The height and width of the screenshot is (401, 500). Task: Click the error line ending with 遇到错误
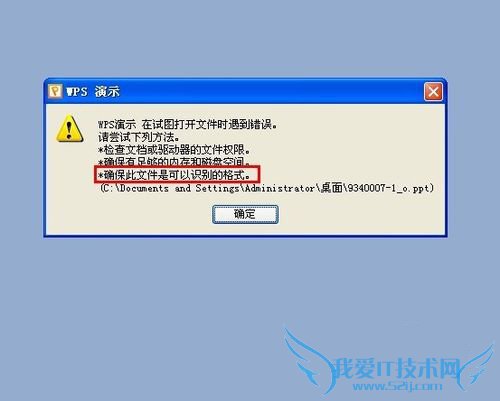click(188, 125)
